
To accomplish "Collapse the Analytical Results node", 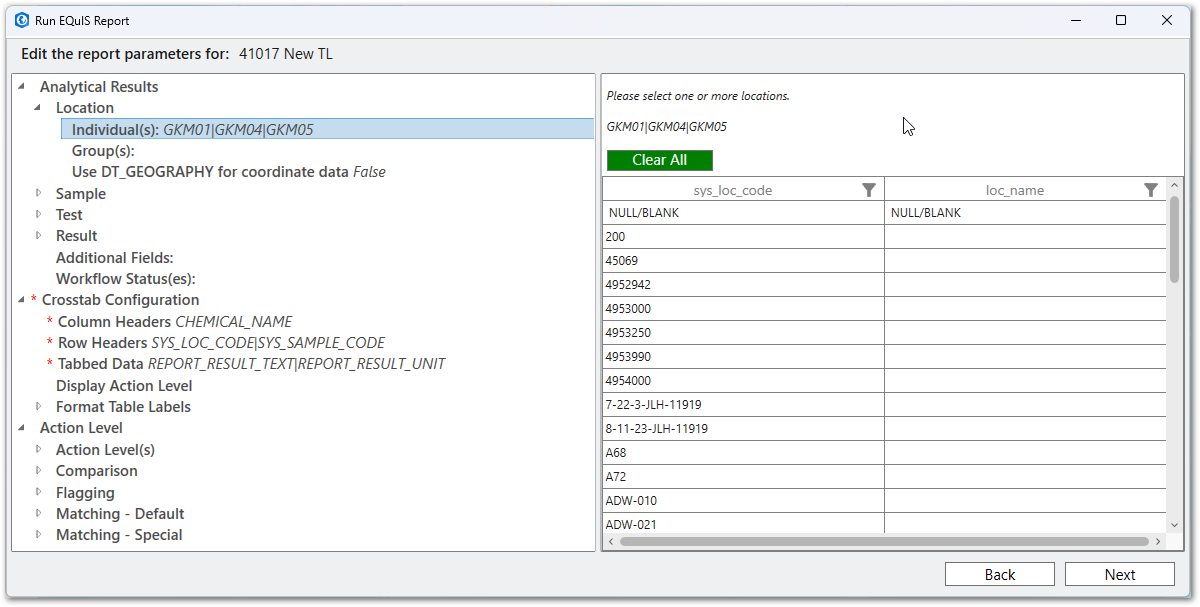I will (22, 86).
